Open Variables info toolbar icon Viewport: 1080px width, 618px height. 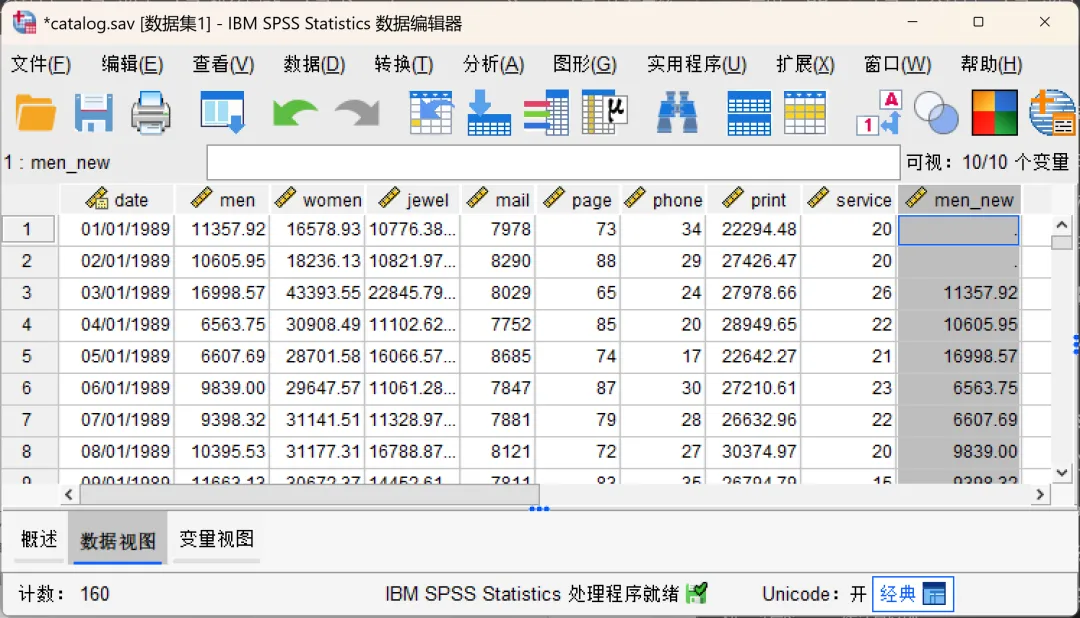coord(546,112)
